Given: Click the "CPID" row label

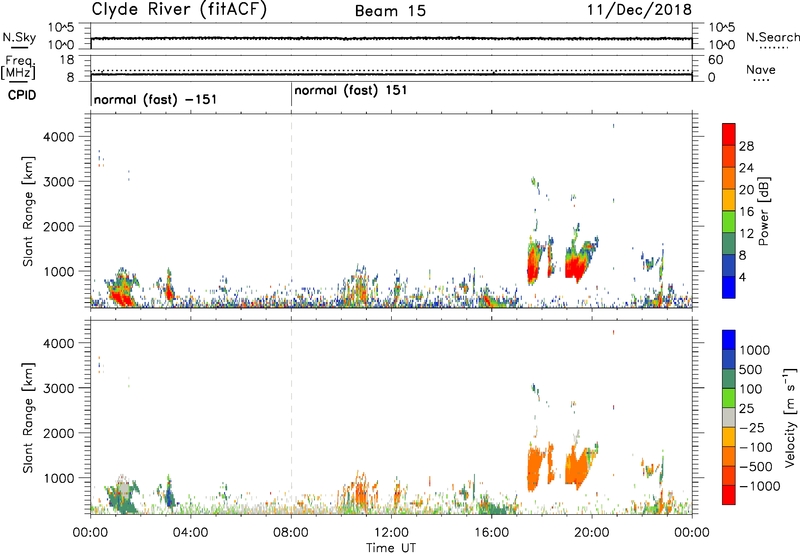Looking at the screenshot, I should tap(21, 95).
